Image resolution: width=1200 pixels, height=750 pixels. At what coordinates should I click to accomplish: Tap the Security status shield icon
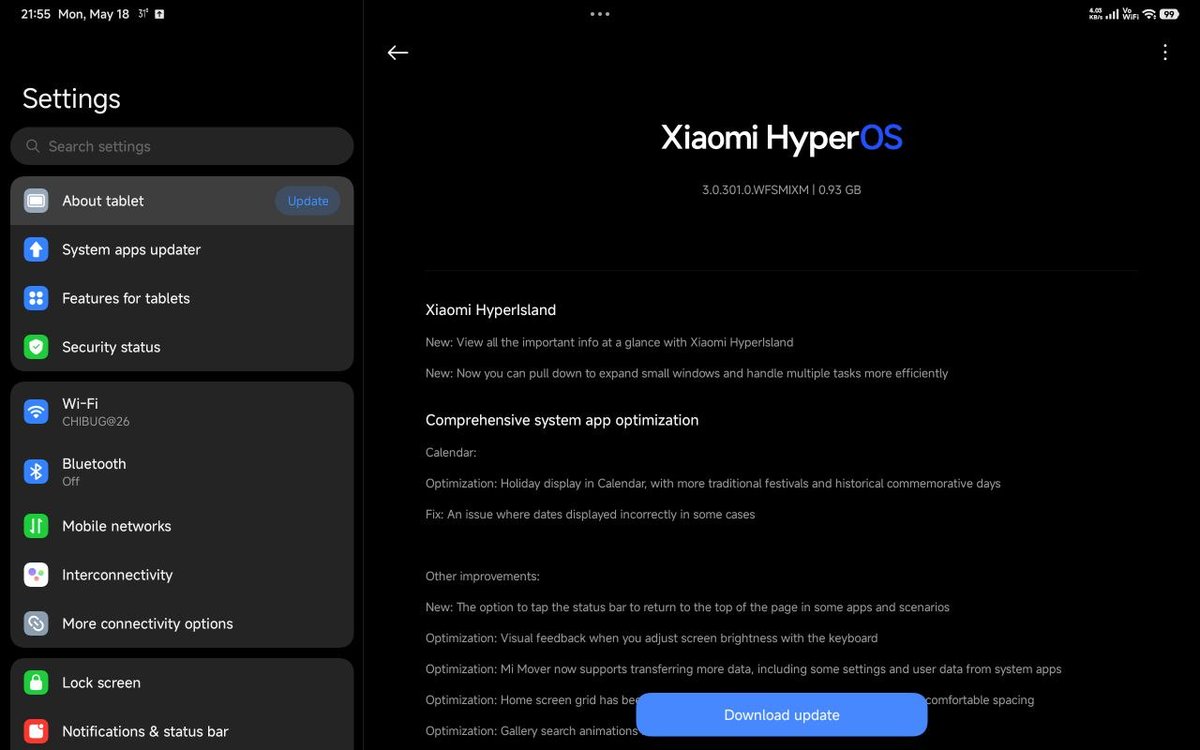coord(36,347)
